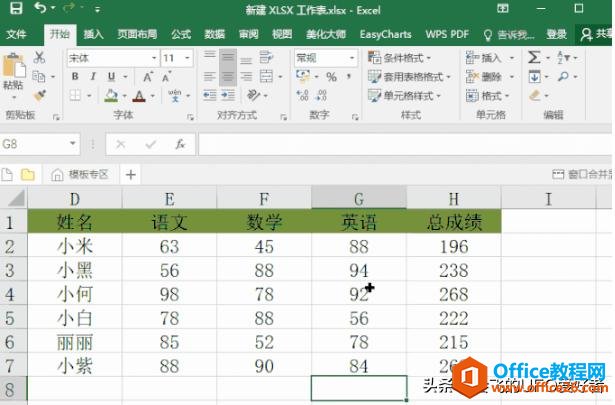Decrease decimal places
The height and width of the screenshot is (405, 615).
click(x=321, y=95)
